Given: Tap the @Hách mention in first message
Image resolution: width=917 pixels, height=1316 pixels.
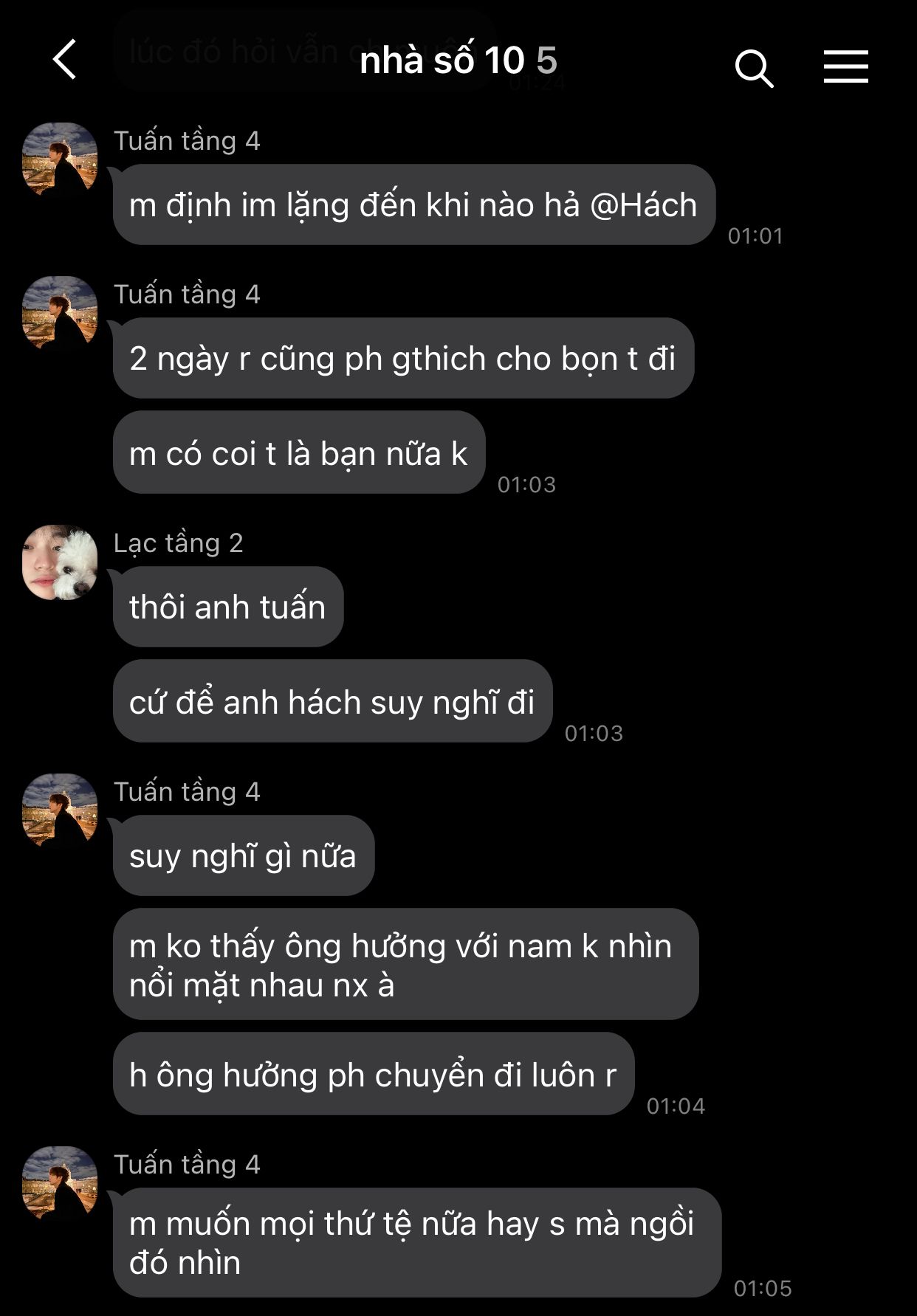Looking at the screenshot, I should 643,205.
